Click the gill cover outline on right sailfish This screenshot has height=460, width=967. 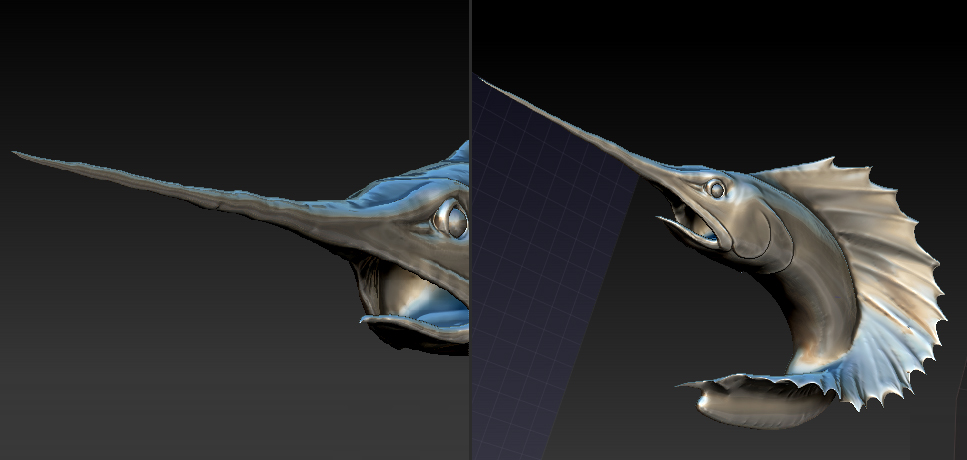tap(762, 237)
